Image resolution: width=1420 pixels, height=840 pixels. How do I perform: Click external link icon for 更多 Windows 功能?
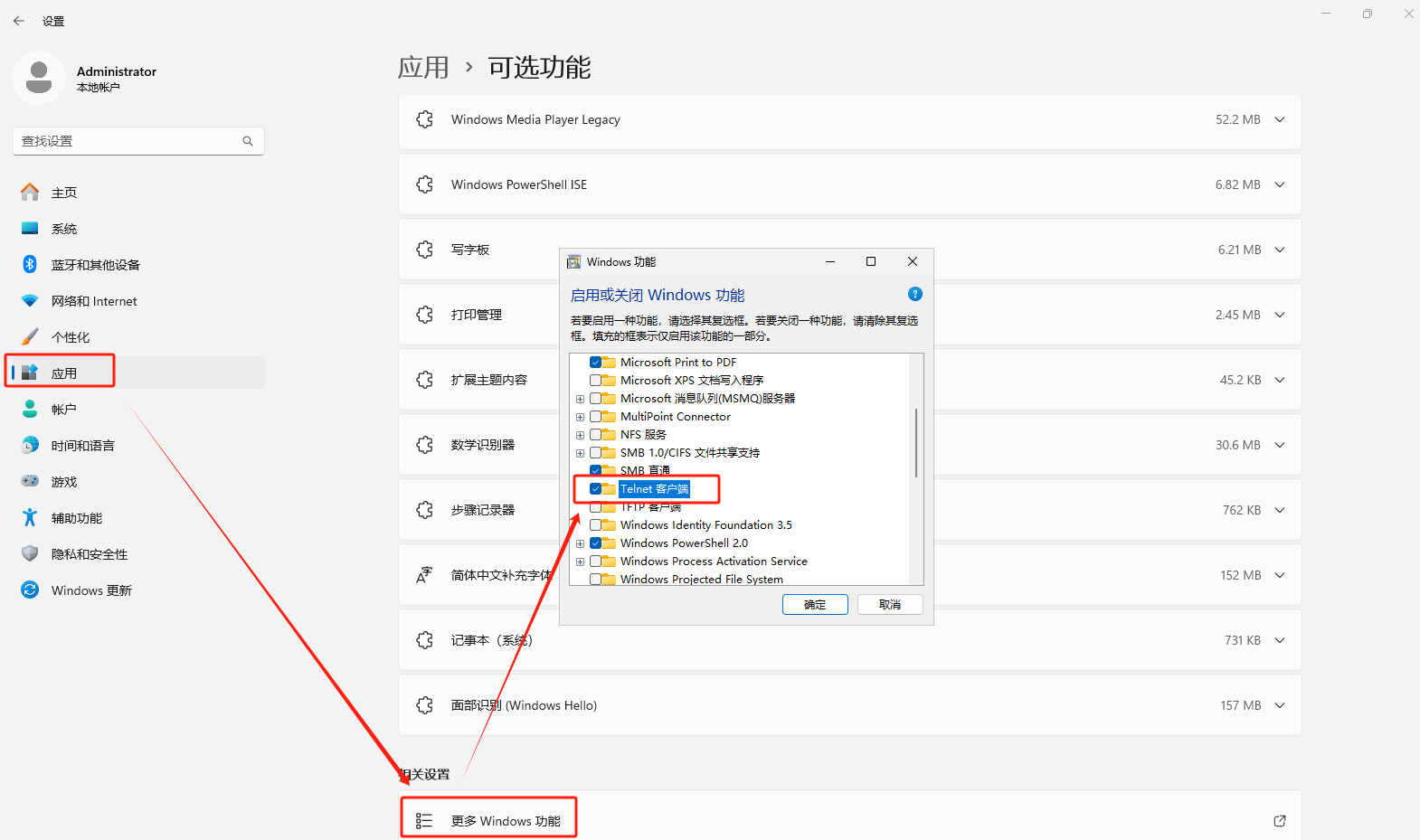[1280, 821]
